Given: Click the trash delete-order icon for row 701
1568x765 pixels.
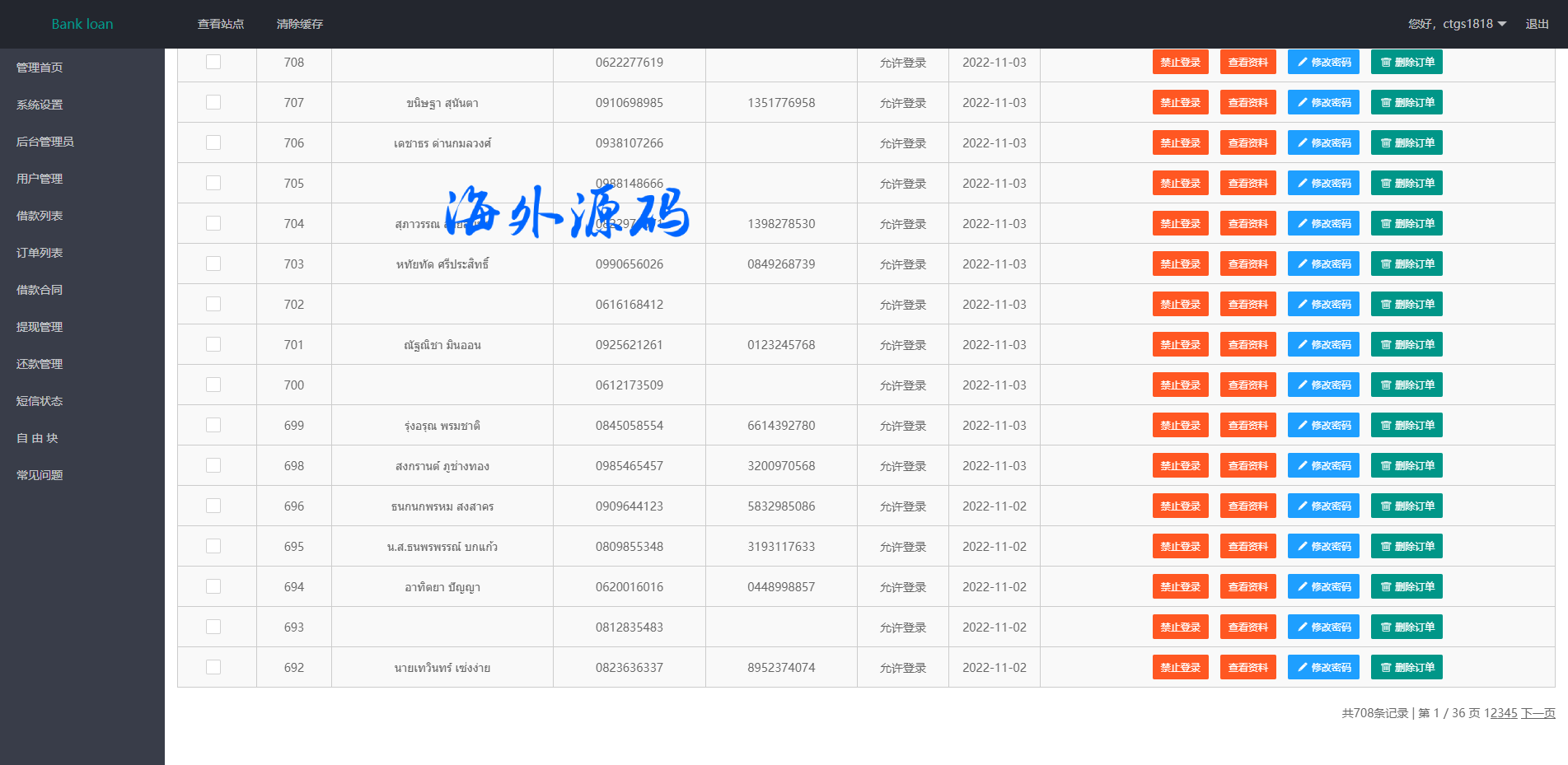Looking at the screenshot, I should point(1386,345).
